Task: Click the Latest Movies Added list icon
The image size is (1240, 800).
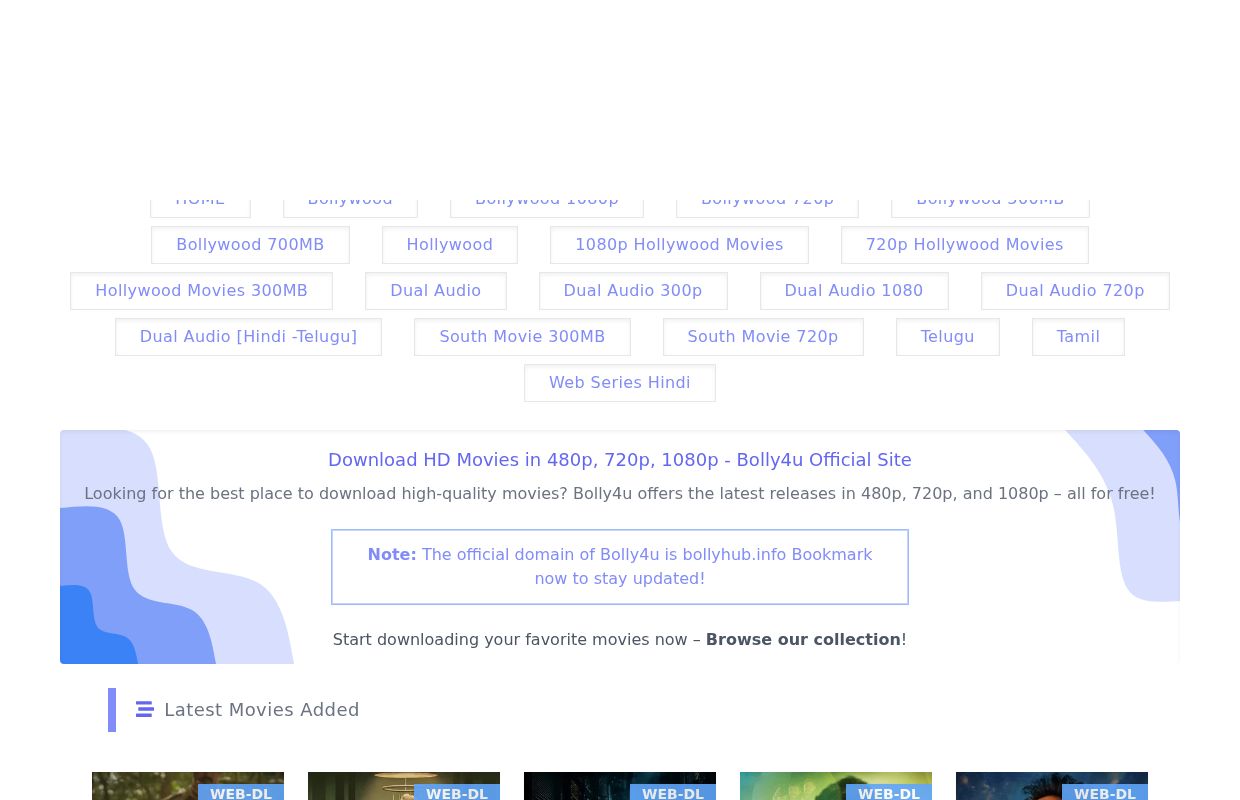Action: (144, 710)
